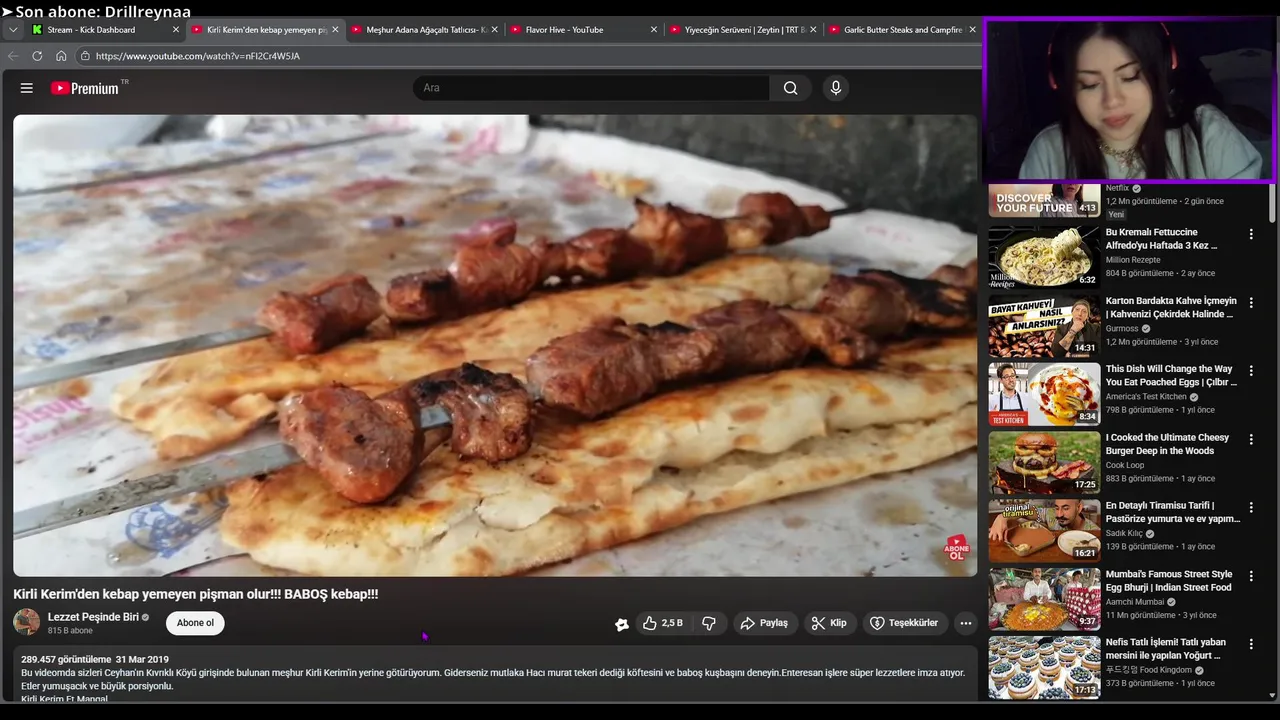This screenshot has height=720, width=1280.
Task: Click the Million Rezepte channel name
Action: pos(1133,260)
